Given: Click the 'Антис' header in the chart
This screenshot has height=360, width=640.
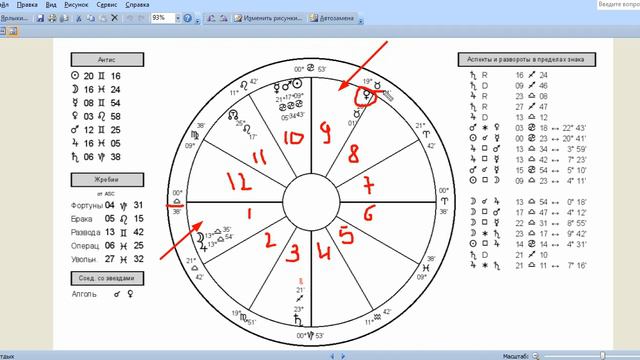Looking at the screenshot, I should (107, 60).
